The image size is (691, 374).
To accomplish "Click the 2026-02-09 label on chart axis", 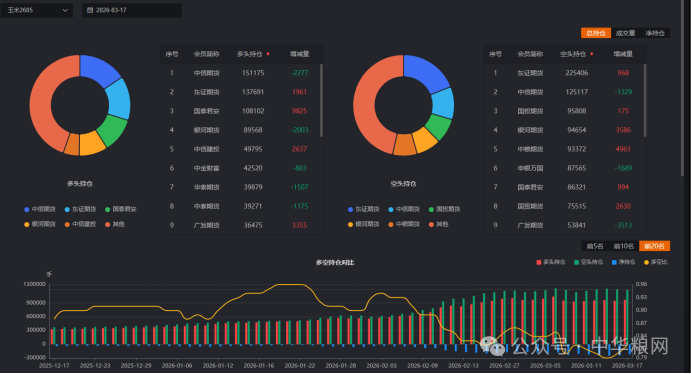I will 423,366.
